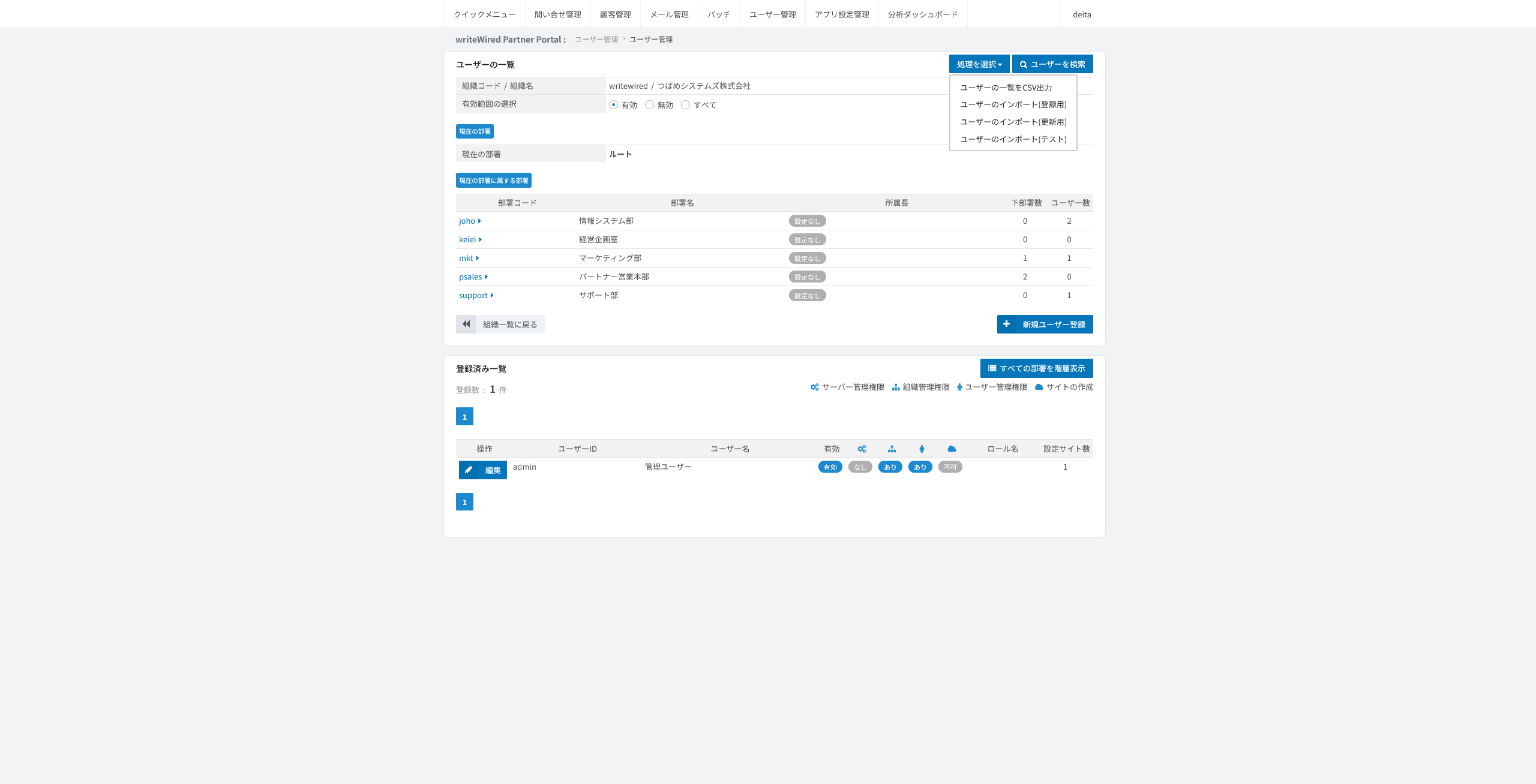Choose ユーザーのインポート(登録用) menu entry

1013,104
